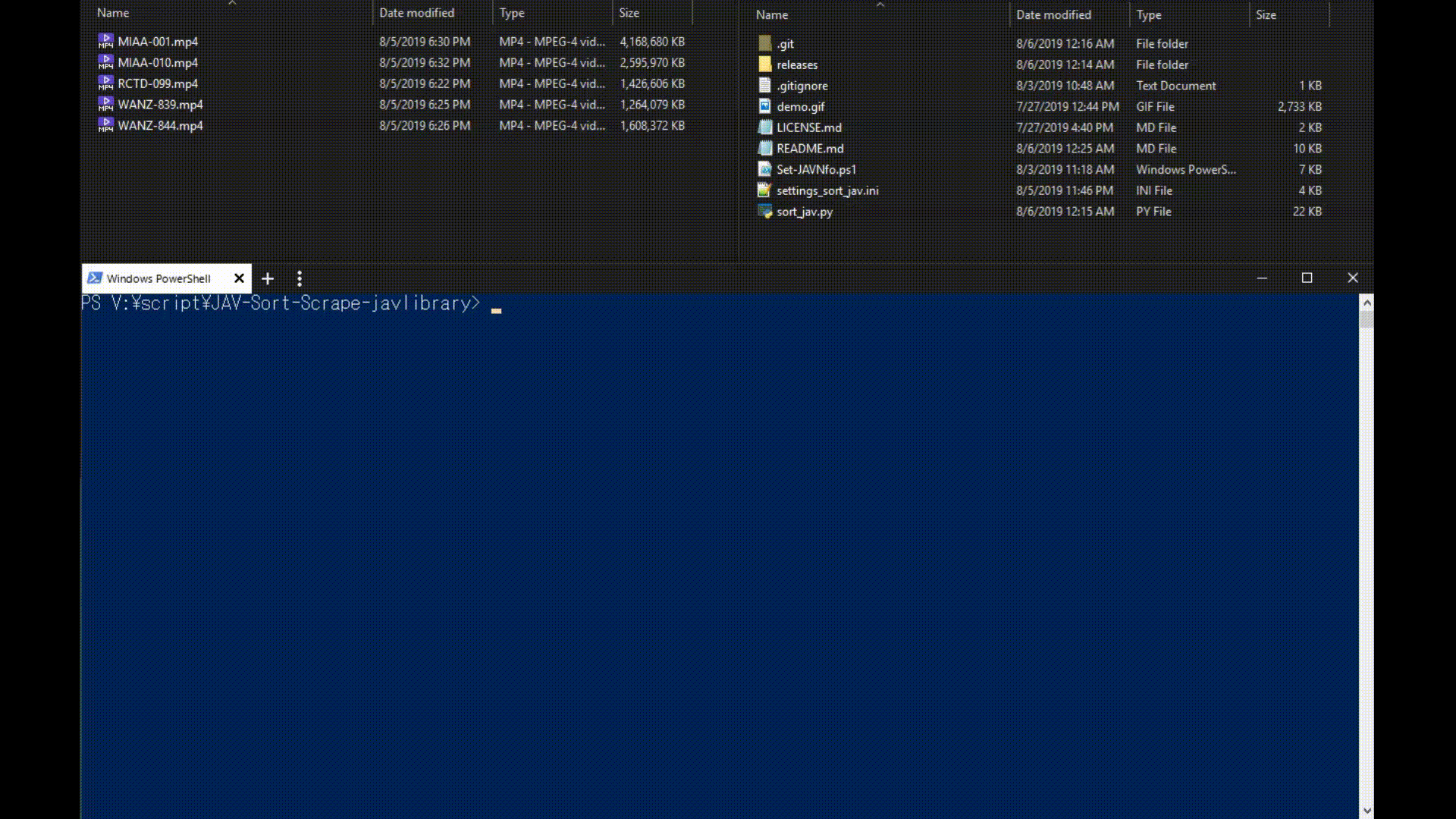Select the settings_sort_jav.ini file icon

tap(764, 190)
